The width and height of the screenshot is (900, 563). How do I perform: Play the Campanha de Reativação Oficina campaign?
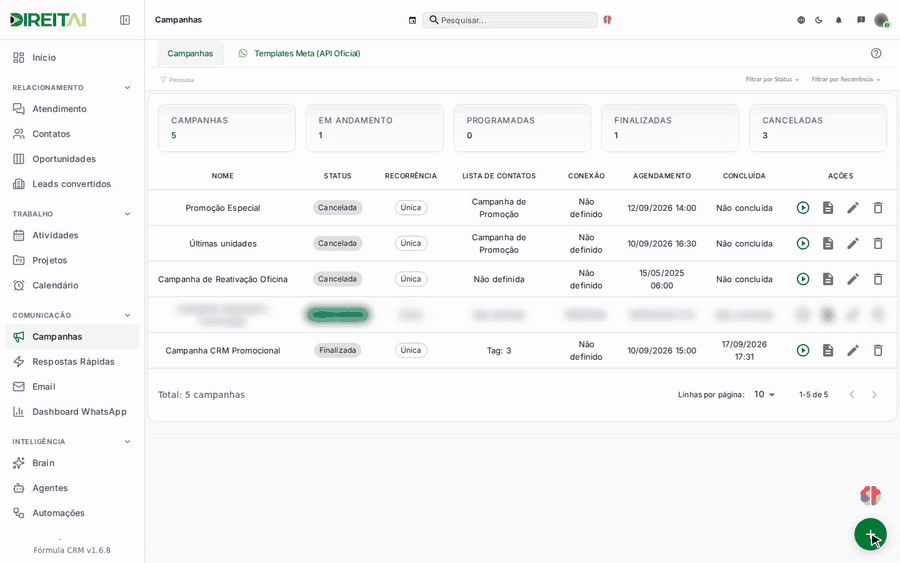[803, 279]
